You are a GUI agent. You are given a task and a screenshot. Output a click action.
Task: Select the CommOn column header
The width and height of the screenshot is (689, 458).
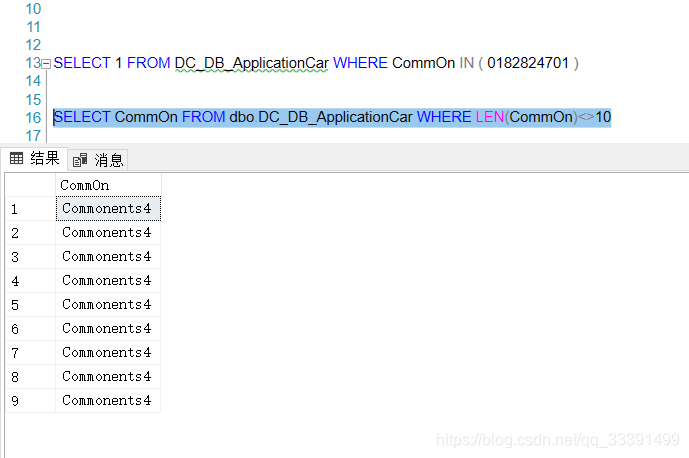[108, 185]
